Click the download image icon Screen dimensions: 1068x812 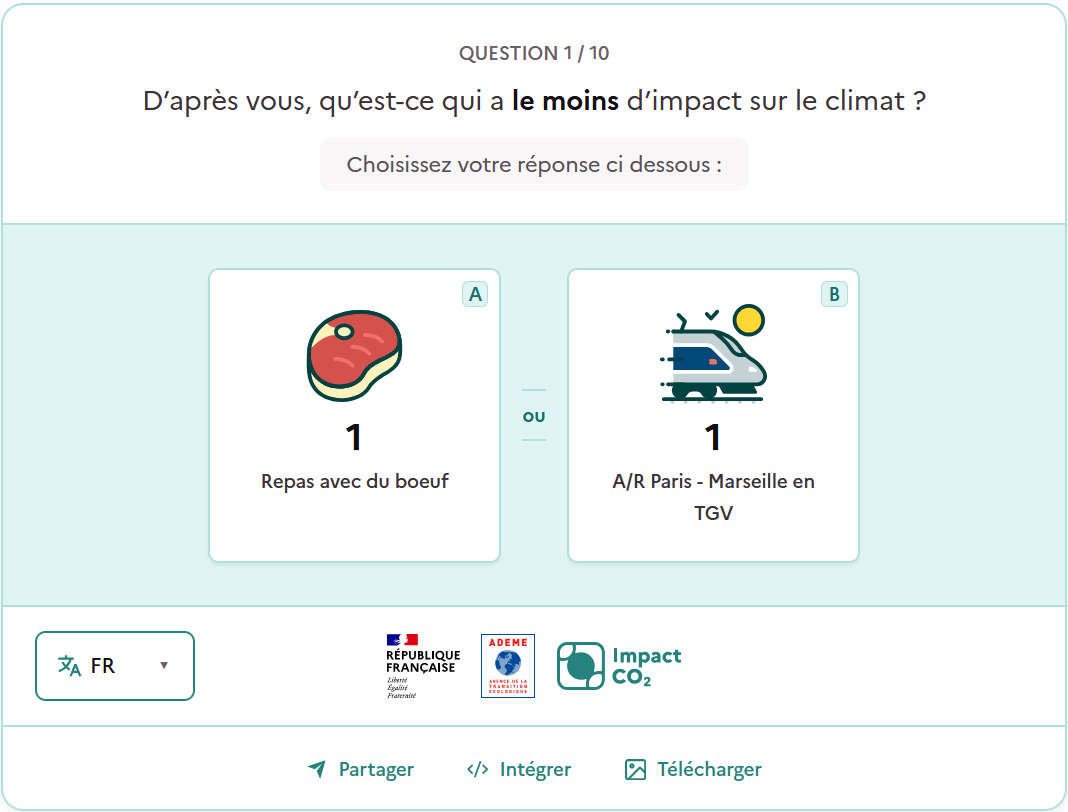click(635, 769)
